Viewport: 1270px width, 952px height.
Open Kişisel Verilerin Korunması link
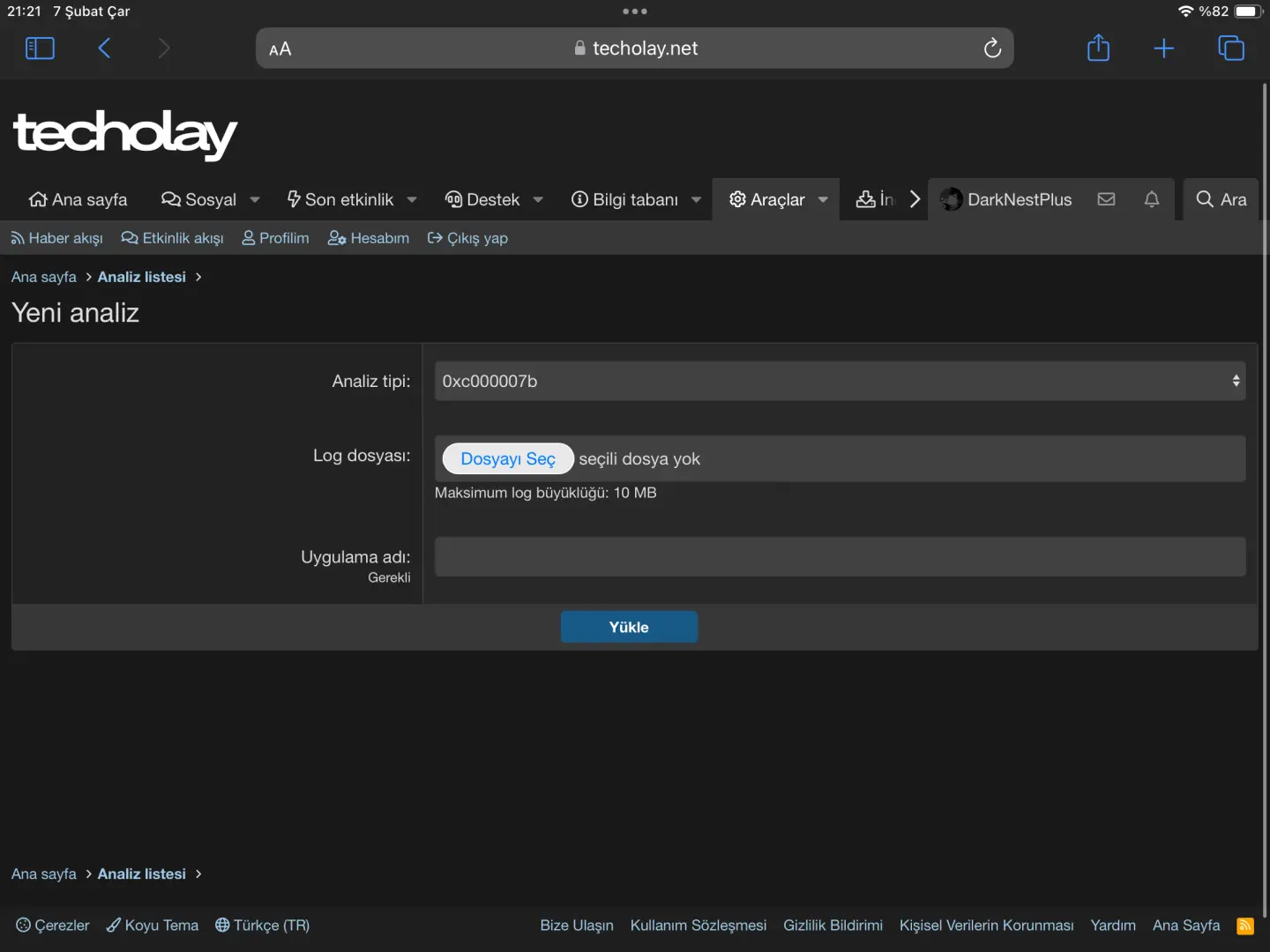click(x=987, y=926)
